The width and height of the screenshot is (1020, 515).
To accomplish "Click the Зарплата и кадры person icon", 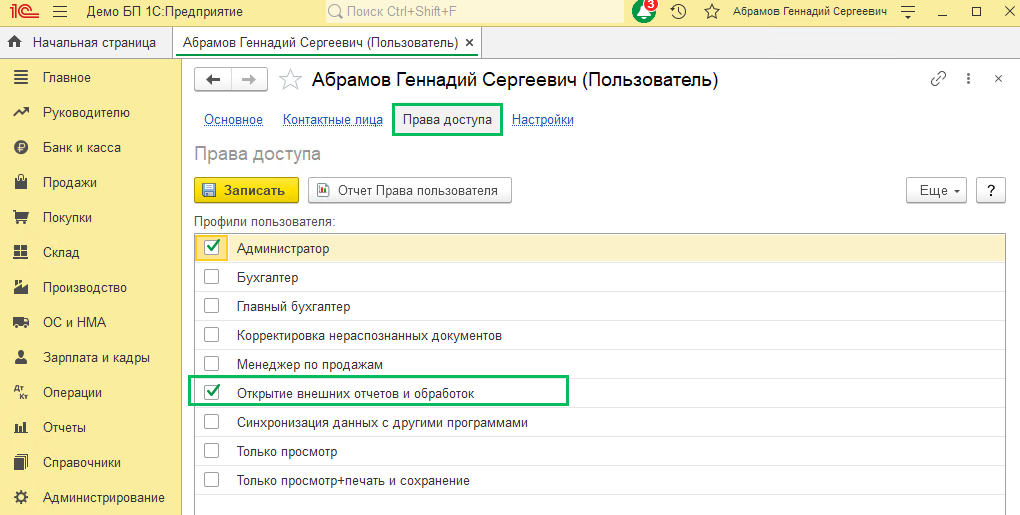I will (x=21, y=357).
